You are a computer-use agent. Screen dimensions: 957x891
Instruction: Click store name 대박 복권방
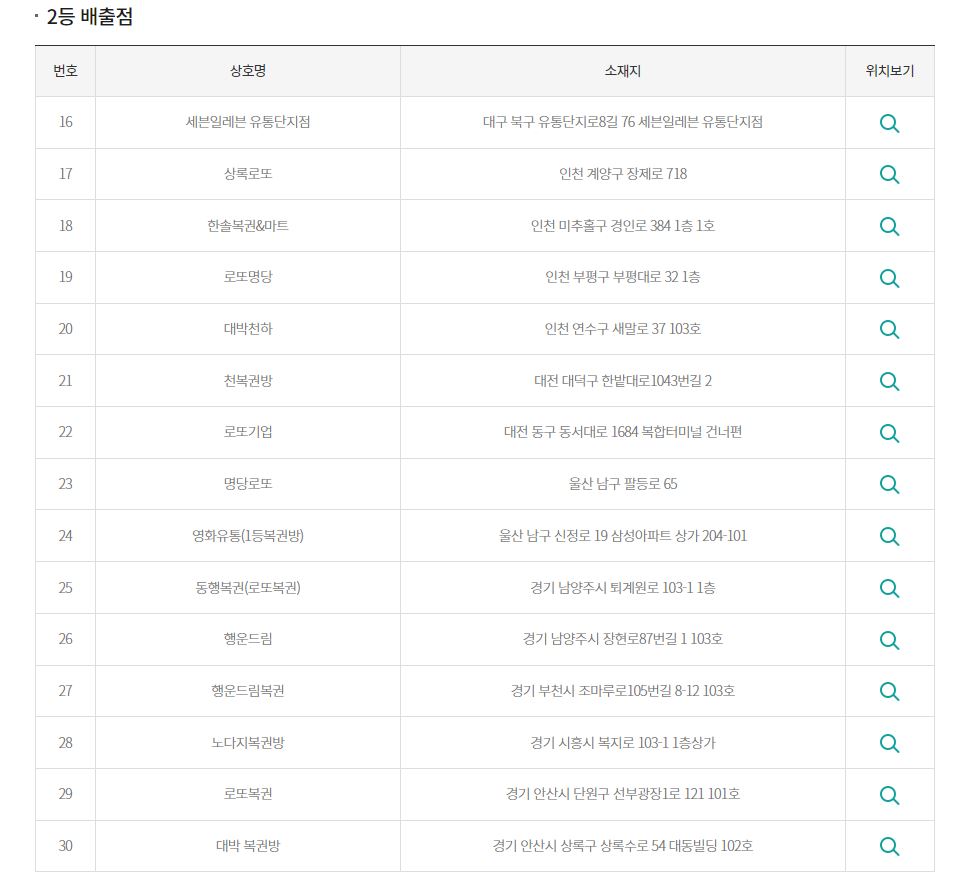pyautogui.click(x=248, y=846)
